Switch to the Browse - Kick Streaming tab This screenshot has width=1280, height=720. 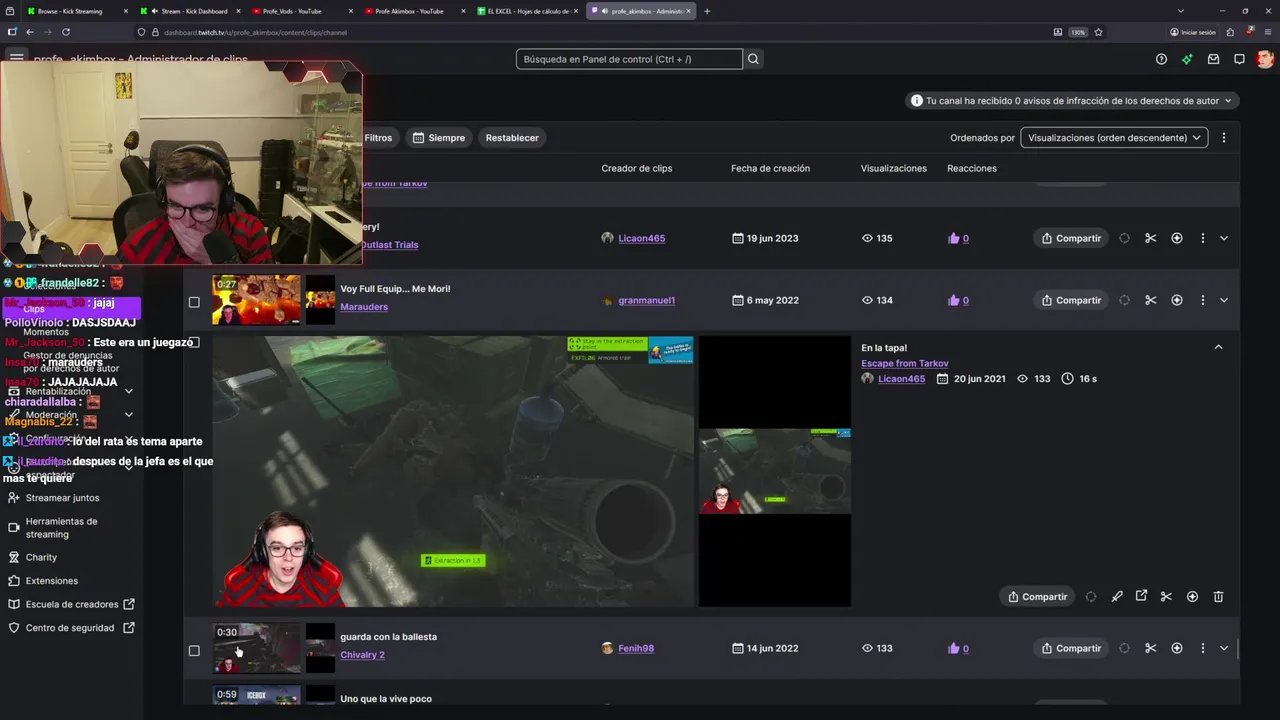point(77,11)
